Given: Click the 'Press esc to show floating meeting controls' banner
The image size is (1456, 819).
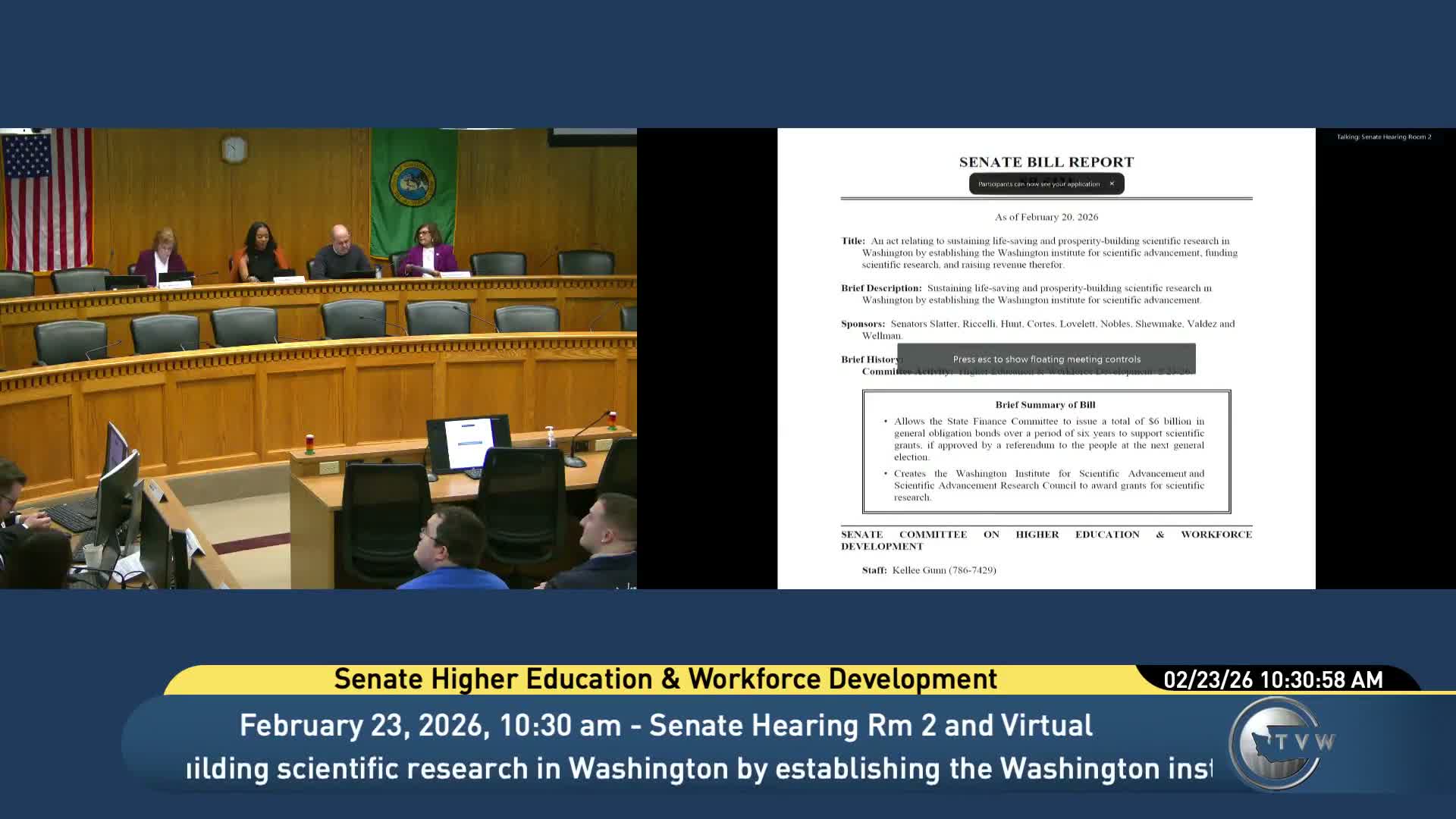Looking at the screenshot, I should [1046, 359].
